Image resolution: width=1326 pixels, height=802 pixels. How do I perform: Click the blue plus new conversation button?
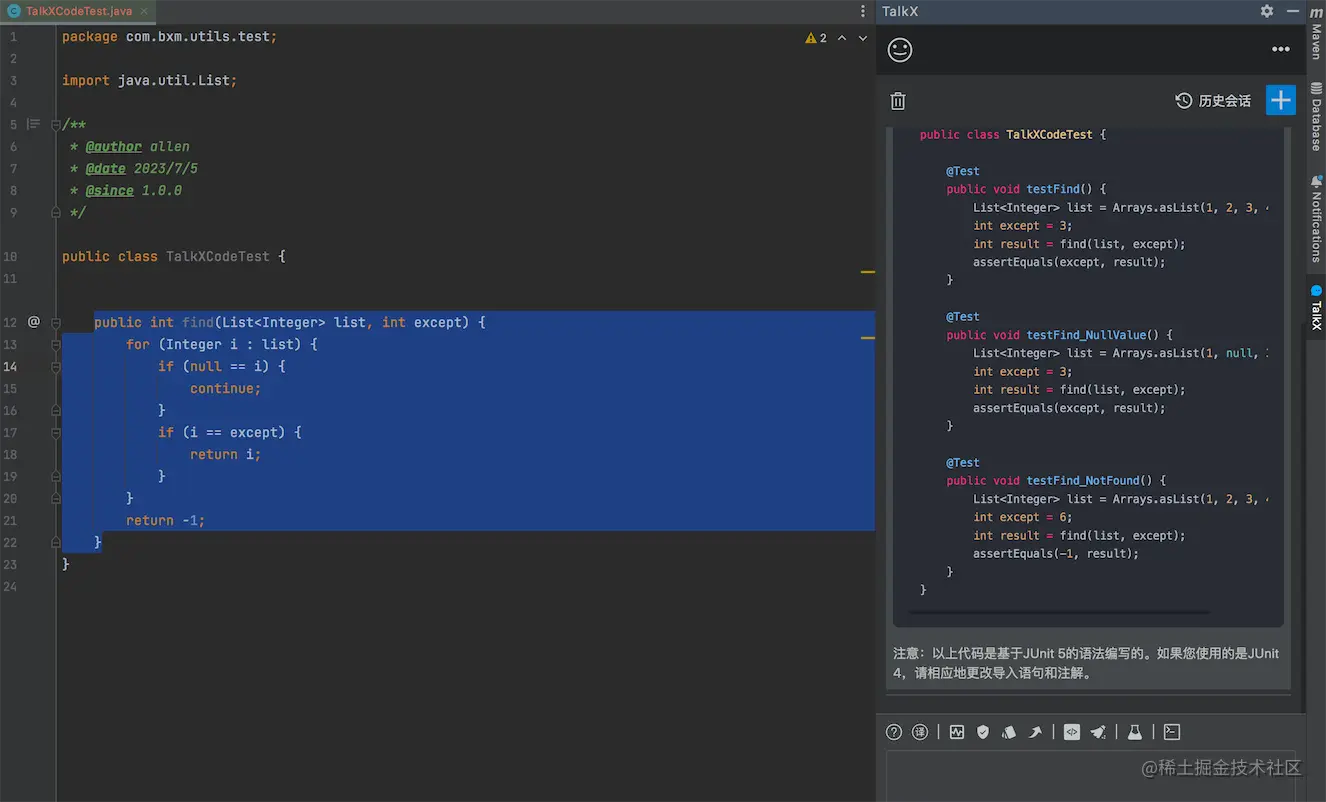click(1281, 100)
